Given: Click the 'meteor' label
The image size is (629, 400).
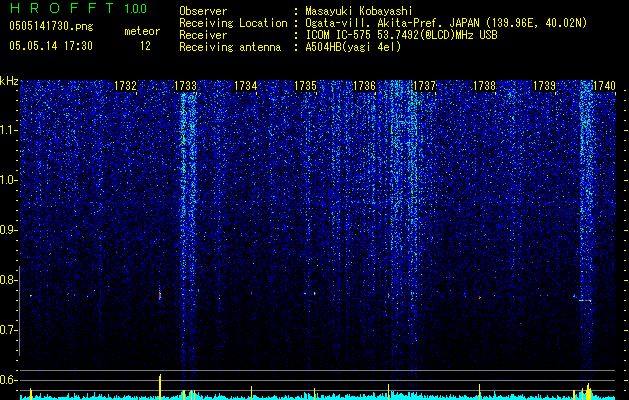Looking at the screenshot, I should point(142,31).
